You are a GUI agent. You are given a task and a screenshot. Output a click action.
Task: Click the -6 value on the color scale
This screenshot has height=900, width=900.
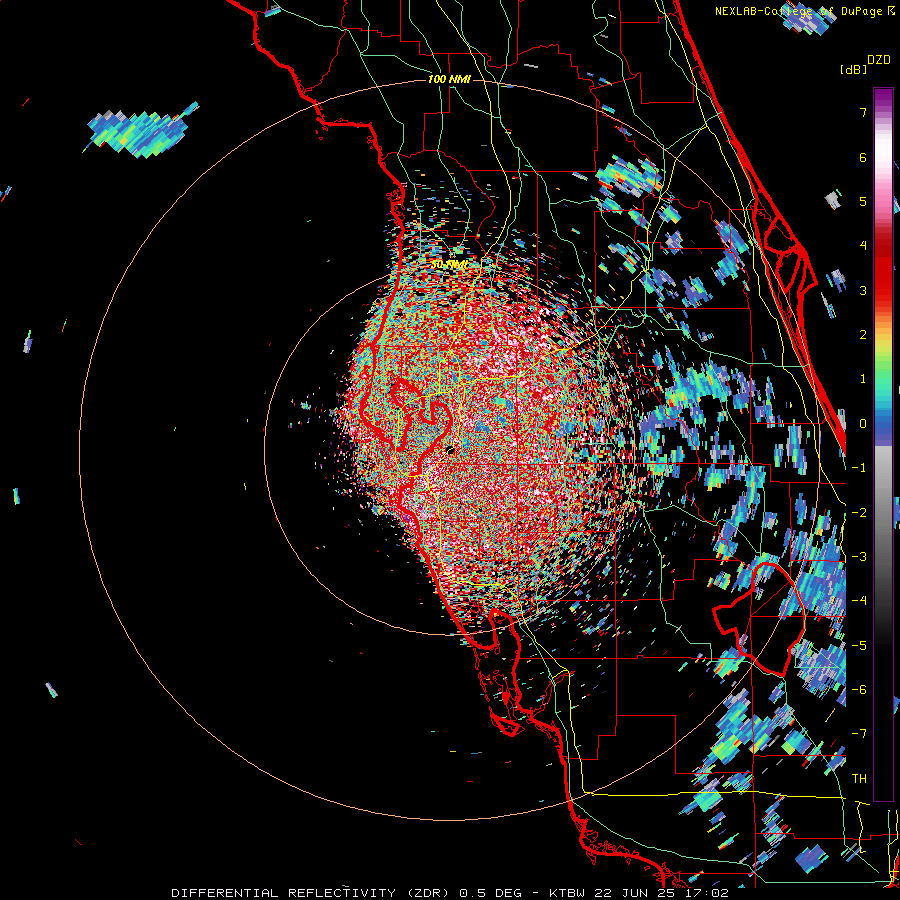(859, 690)
